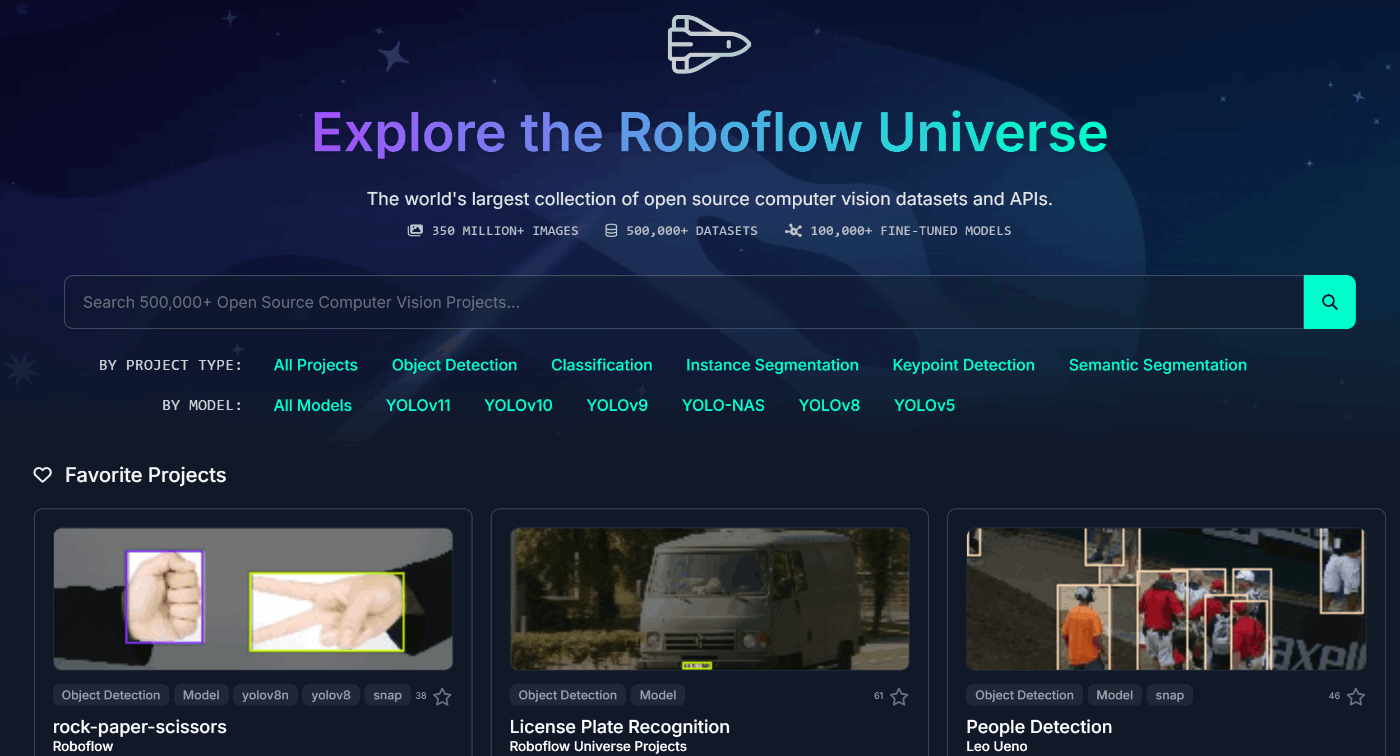The height and width of the screenshot is (756, 1400).
Task: Select the YOLOv9 model filter
Action: click(617, 405)
